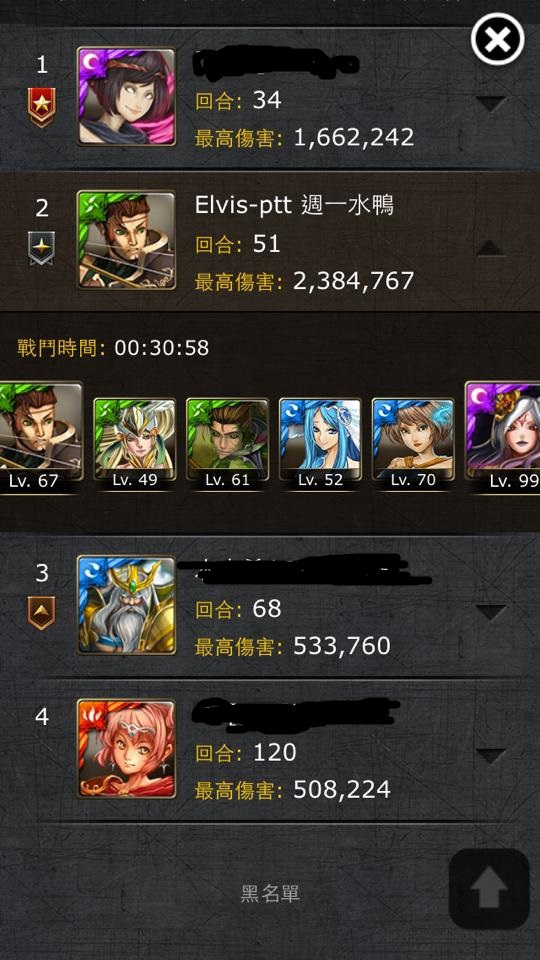Select the rank 3 blue bearded king avatar
The width and height of the screenshot is (540, 960).
(126, 604)
